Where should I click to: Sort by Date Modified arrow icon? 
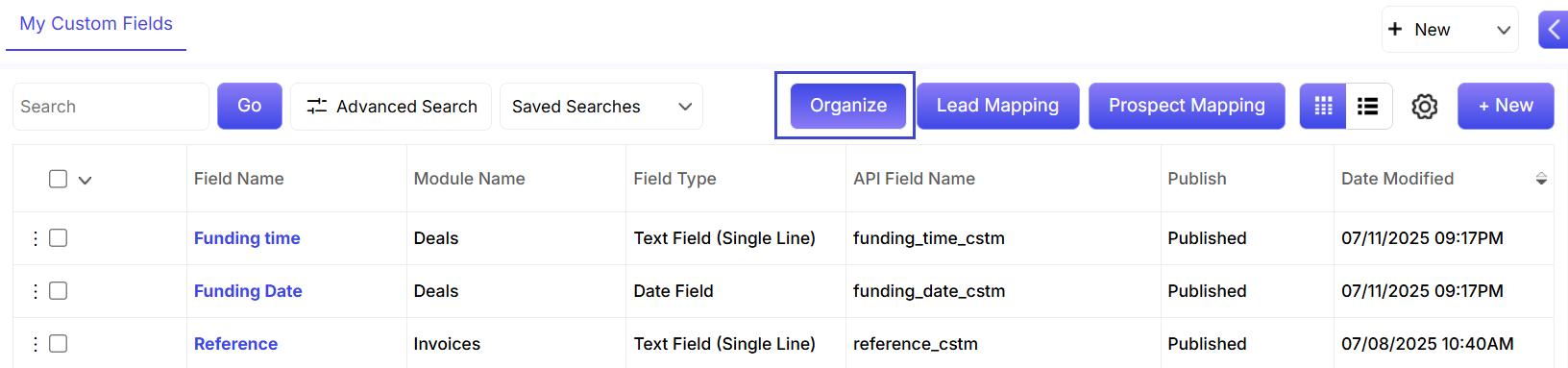tap(1541, 179)
